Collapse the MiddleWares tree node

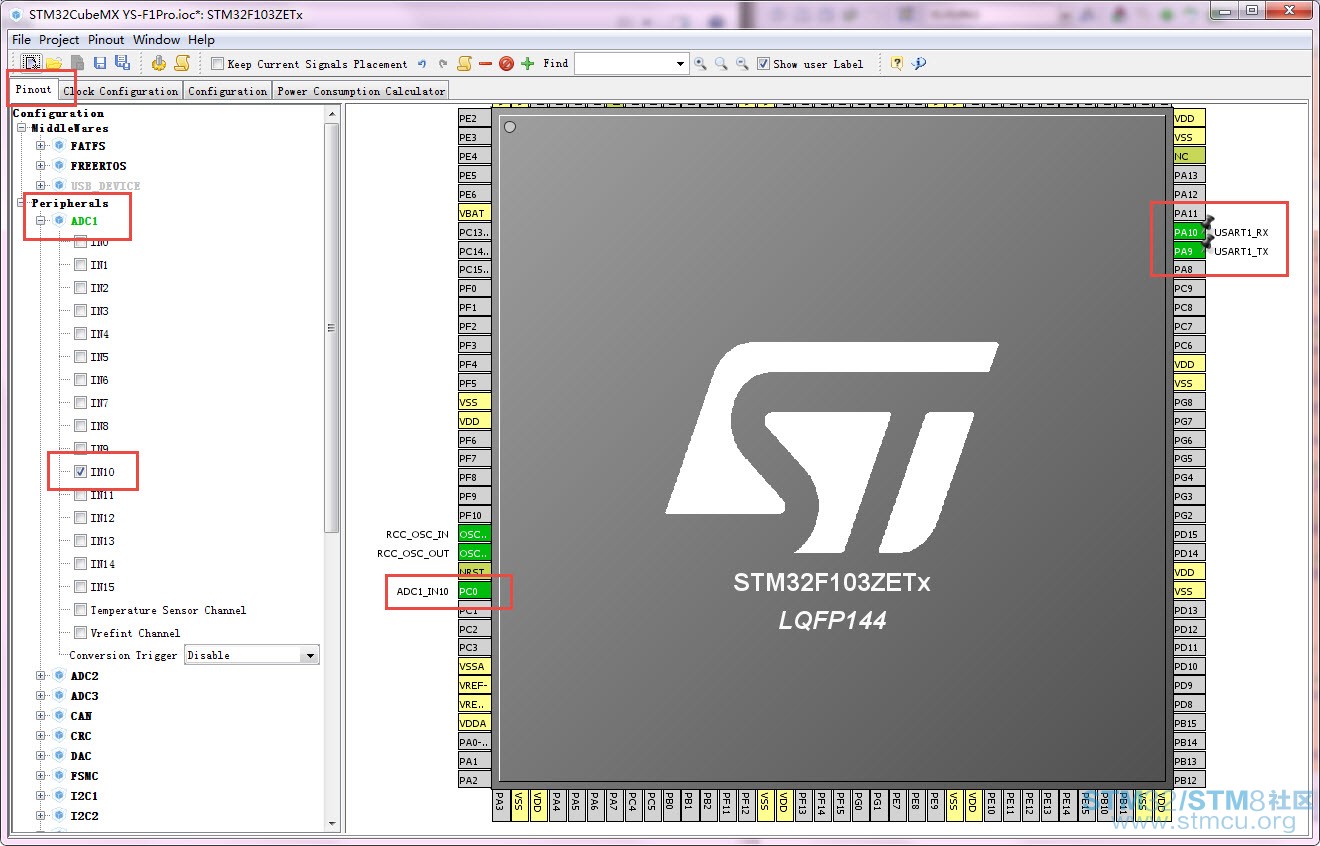click(x=21, y=128)
